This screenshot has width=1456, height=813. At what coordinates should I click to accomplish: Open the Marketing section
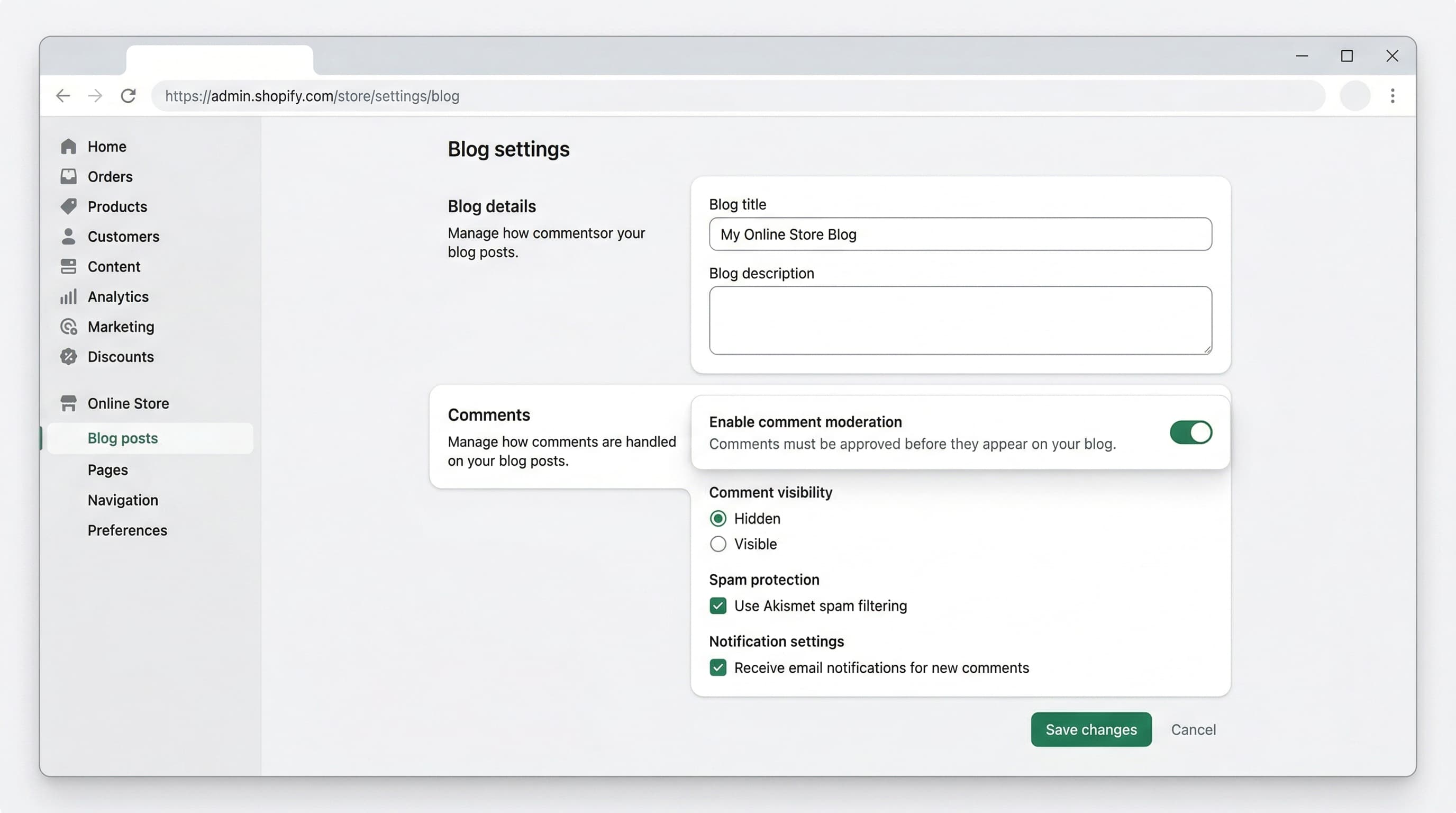tap(121, 326)
